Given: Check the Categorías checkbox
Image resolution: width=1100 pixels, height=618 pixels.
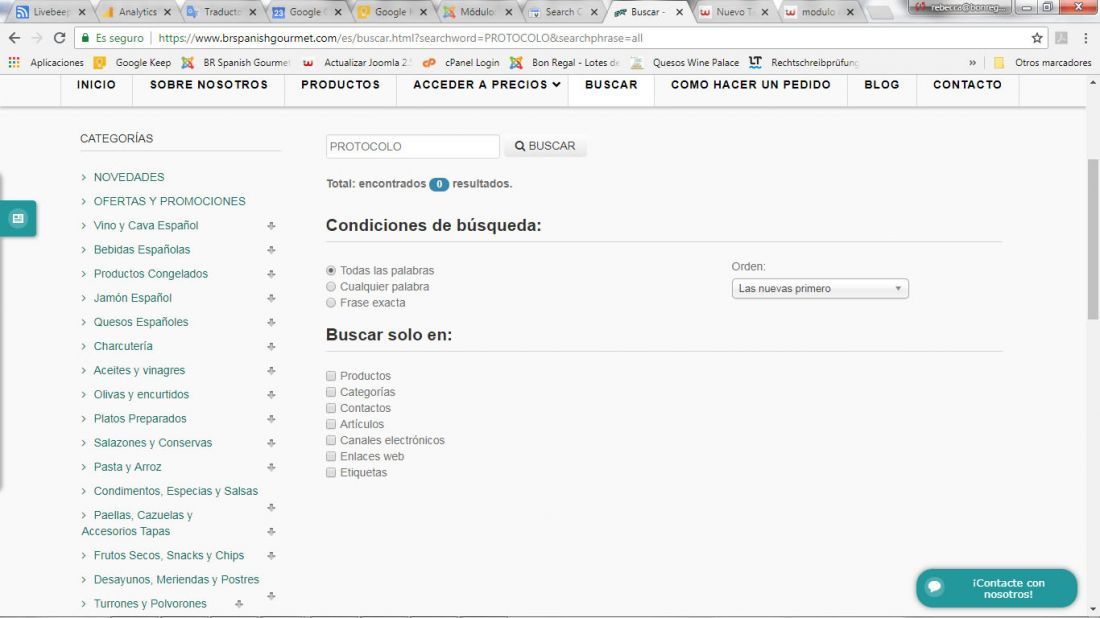Looking at the screenshot, I should [x=331, y=392].
